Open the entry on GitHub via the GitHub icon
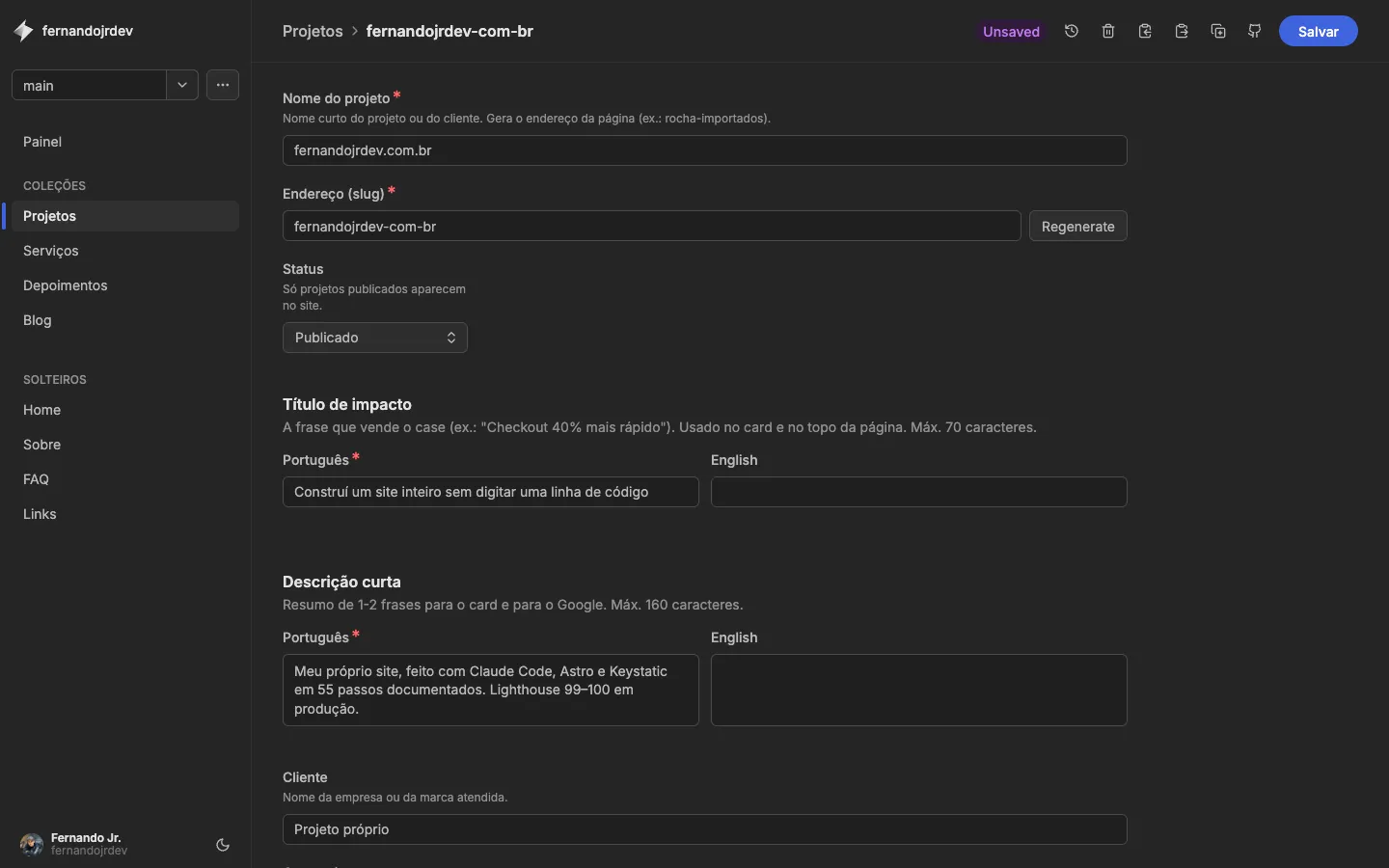The height and width of the screenshot is (868, 1389). coord(1255,31)
